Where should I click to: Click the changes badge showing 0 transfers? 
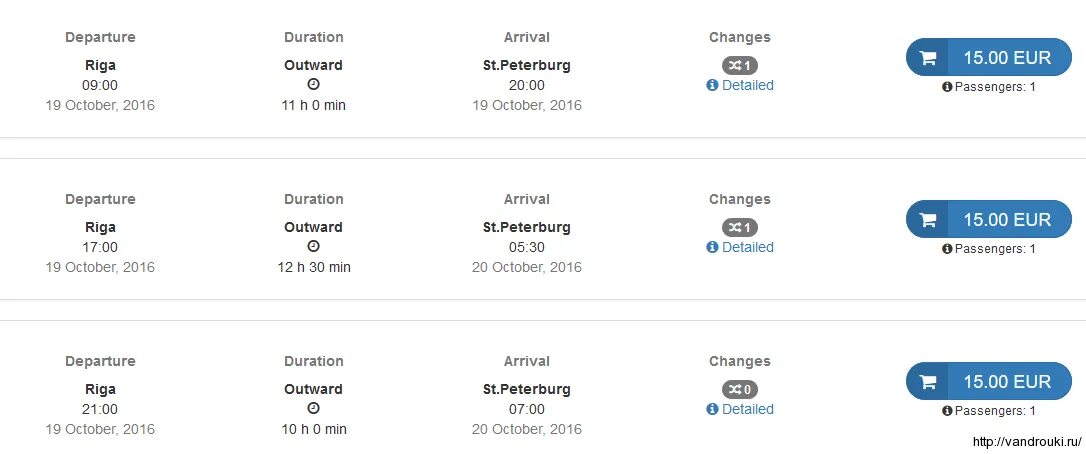coord(740,390)
